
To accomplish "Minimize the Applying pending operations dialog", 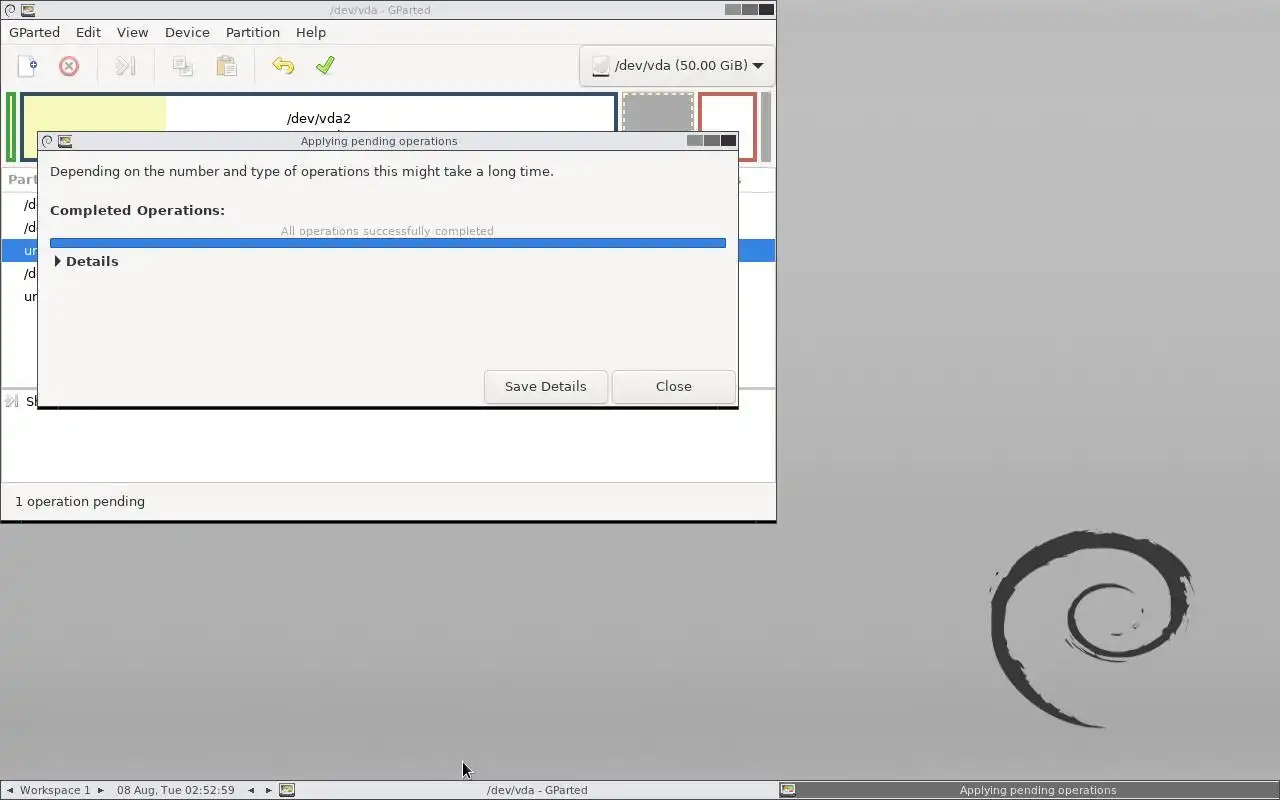I will pos(695,141).
